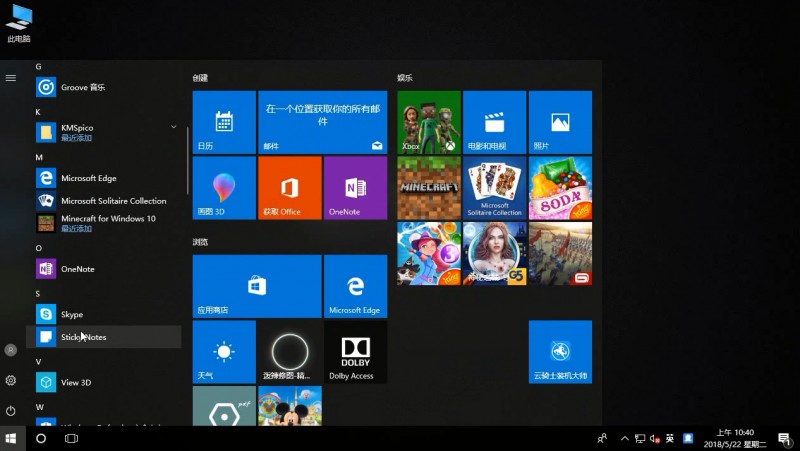Open Cortana search circle on taskbar
The image size is (800, 451).
point(41,438)
